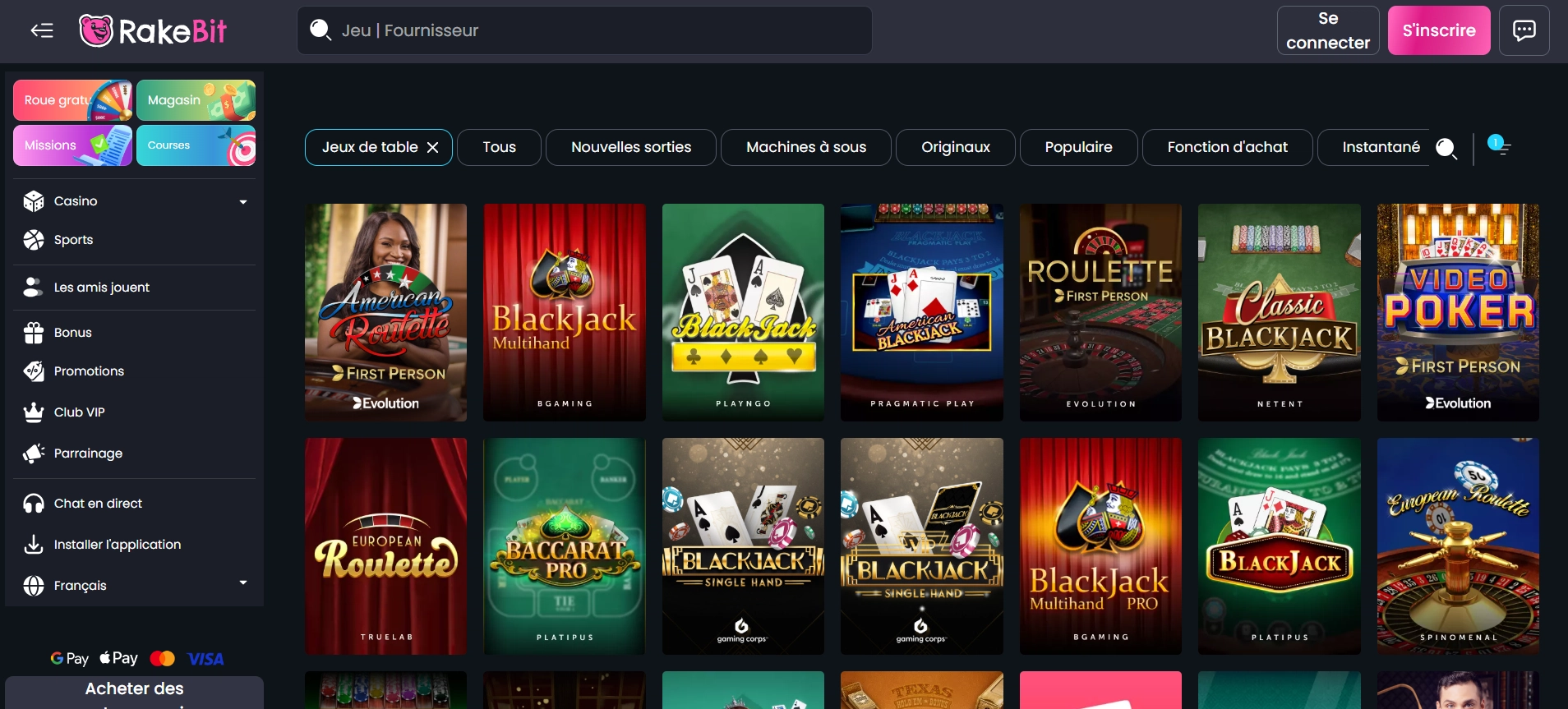Open BlackJack Multihand PRO BGaming game
Viewport: 1568px width, 709px height.
click(x=1100, y=546)
